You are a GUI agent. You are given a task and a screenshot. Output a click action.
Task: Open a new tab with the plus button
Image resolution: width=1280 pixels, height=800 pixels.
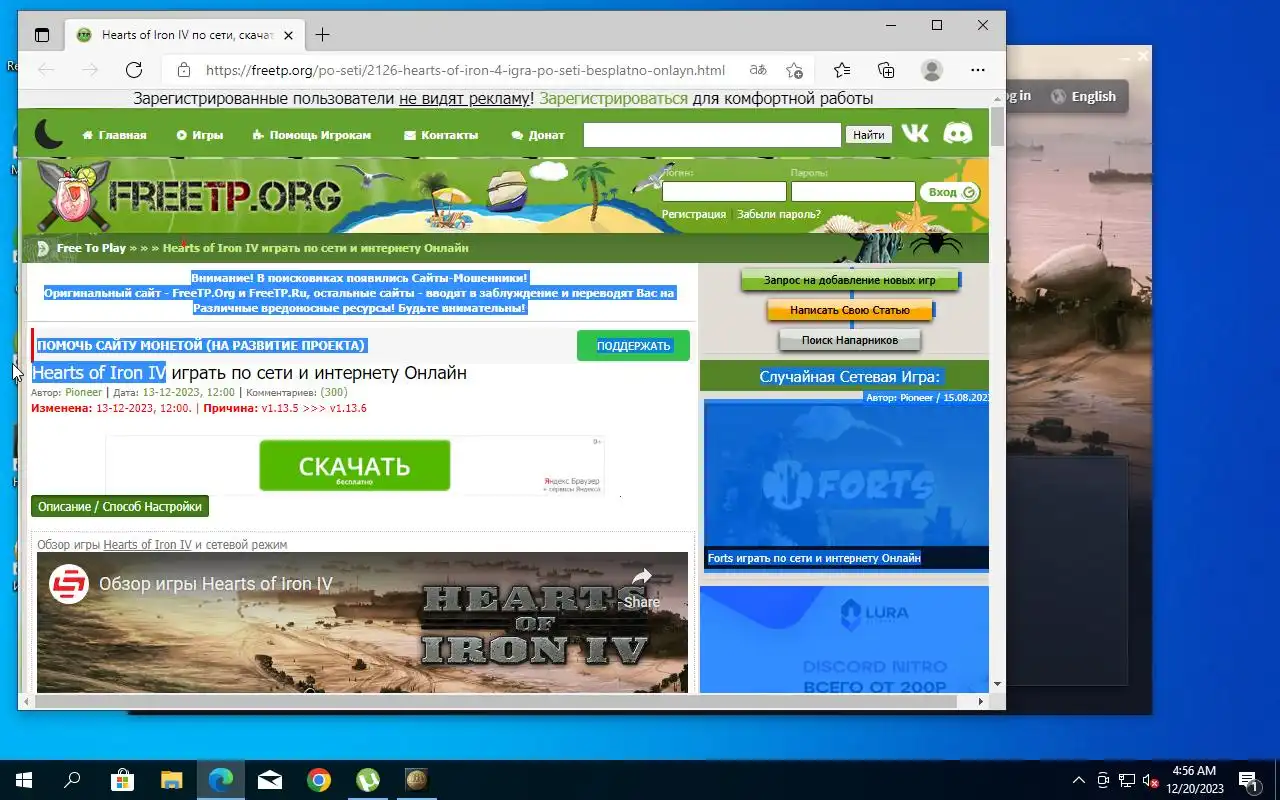[x=322, y=35]
